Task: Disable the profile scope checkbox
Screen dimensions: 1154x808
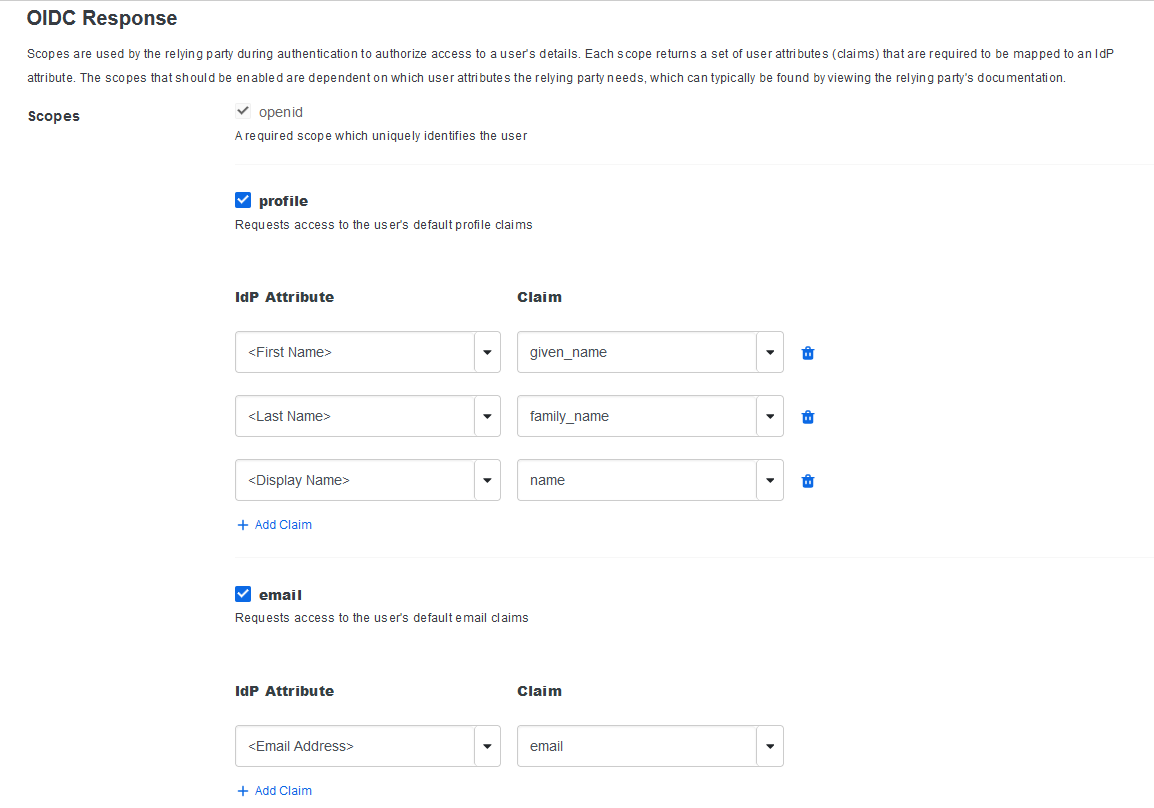Action: (243, 199)
